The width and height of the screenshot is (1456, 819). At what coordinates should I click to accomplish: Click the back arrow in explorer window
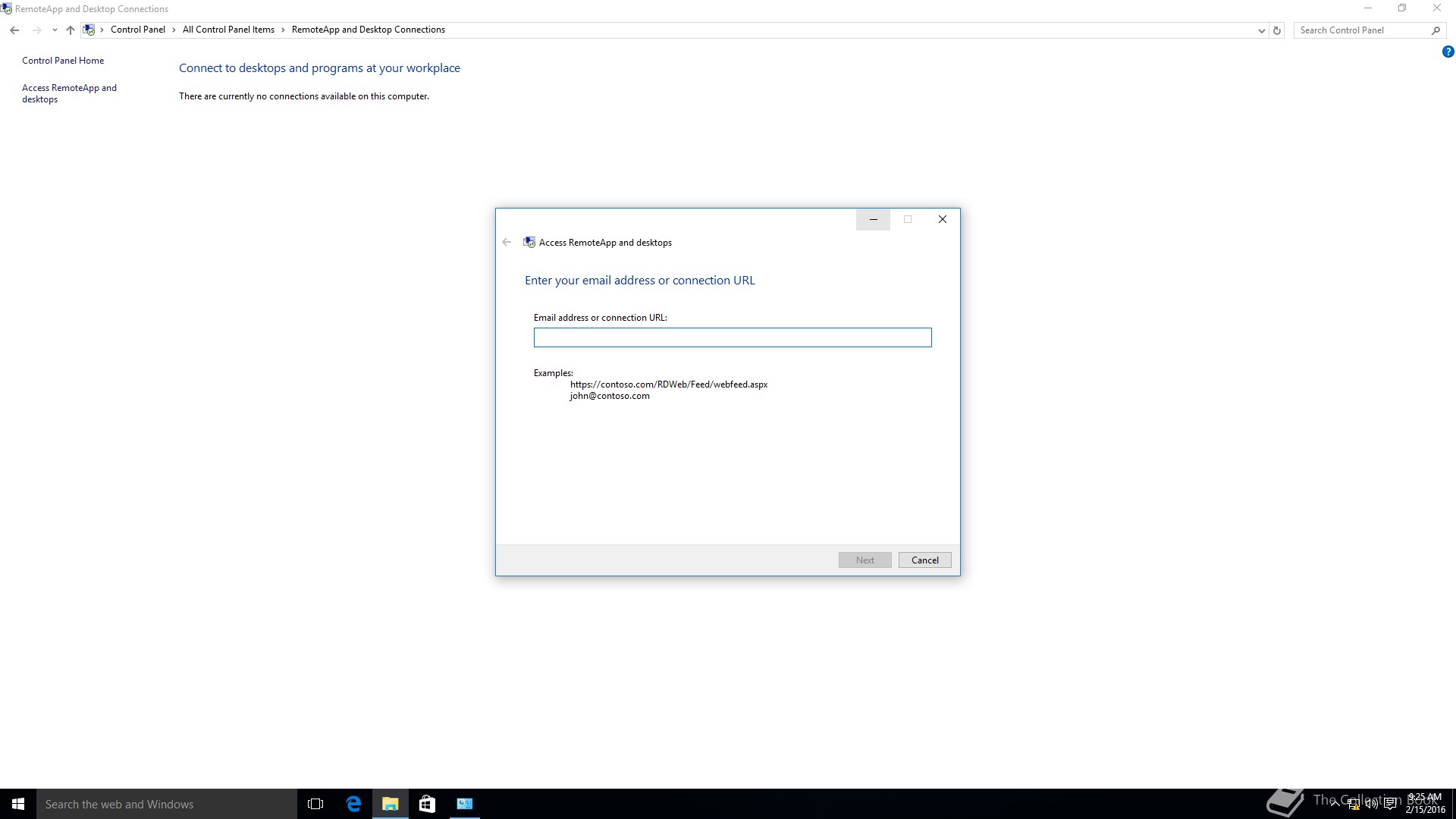[x=14, y=30]
